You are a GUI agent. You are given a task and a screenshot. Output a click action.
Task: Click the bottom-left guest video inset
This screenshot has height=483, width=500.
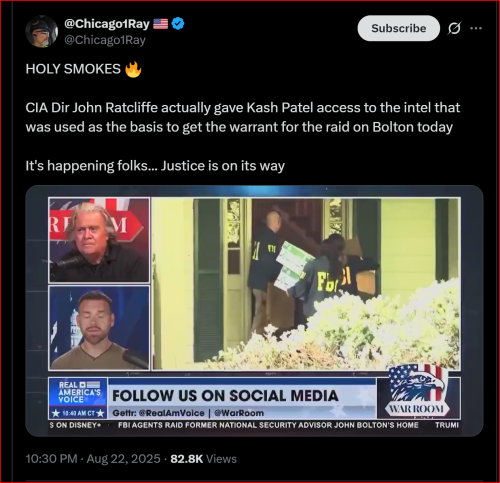(99, 328)
